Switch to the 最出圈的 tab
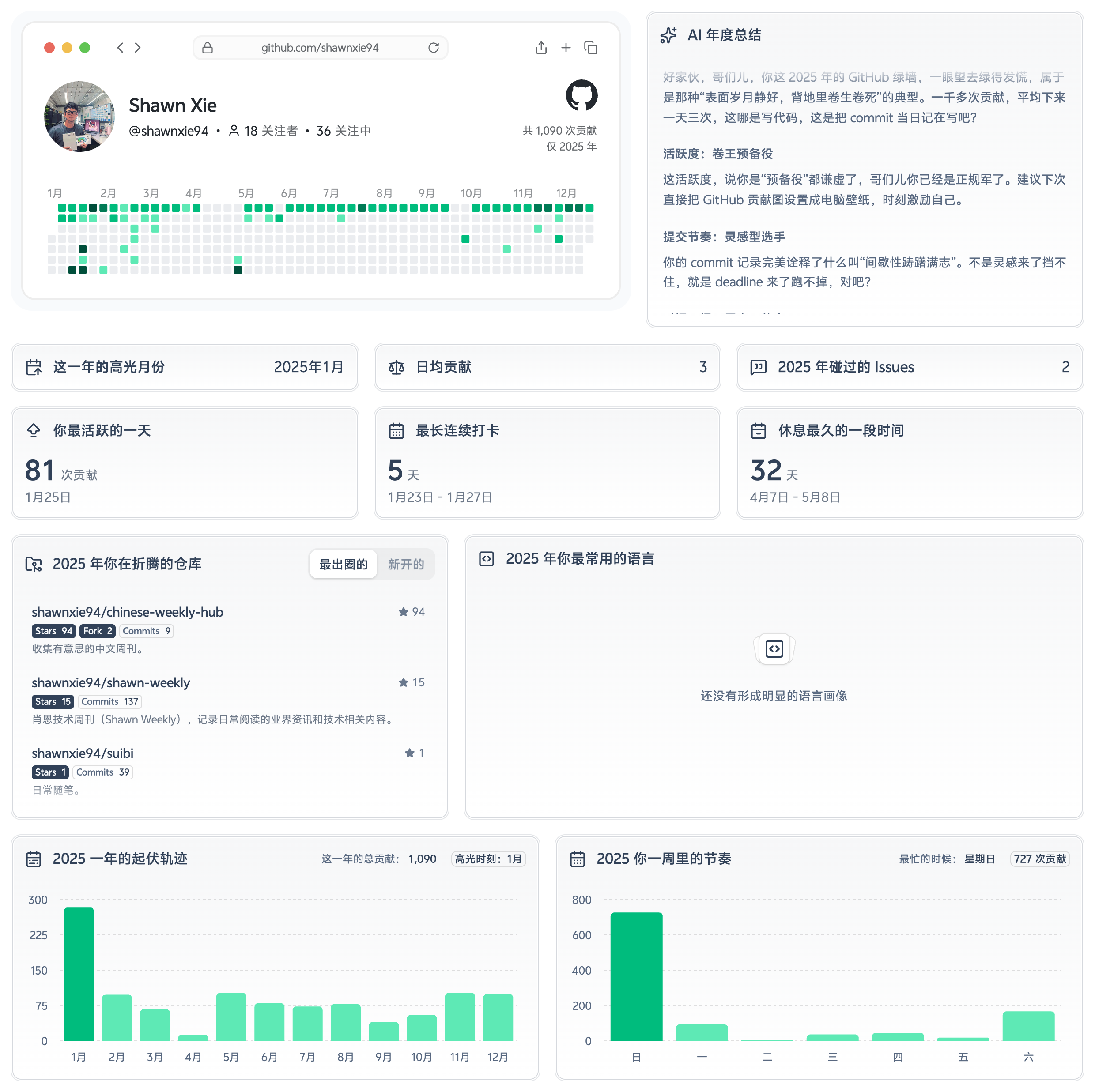 click(x=344, y=564)
